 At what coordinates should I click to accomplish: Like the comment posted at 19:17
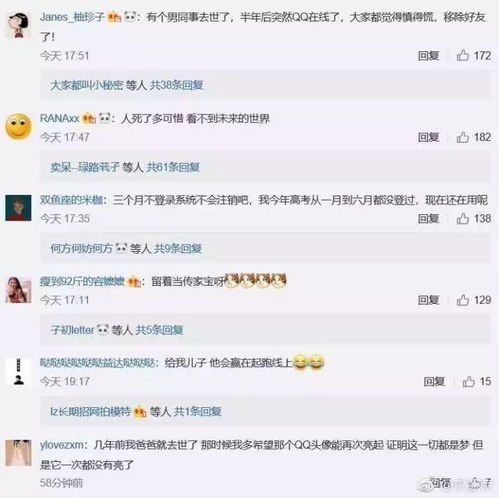(x=468, y=381)
